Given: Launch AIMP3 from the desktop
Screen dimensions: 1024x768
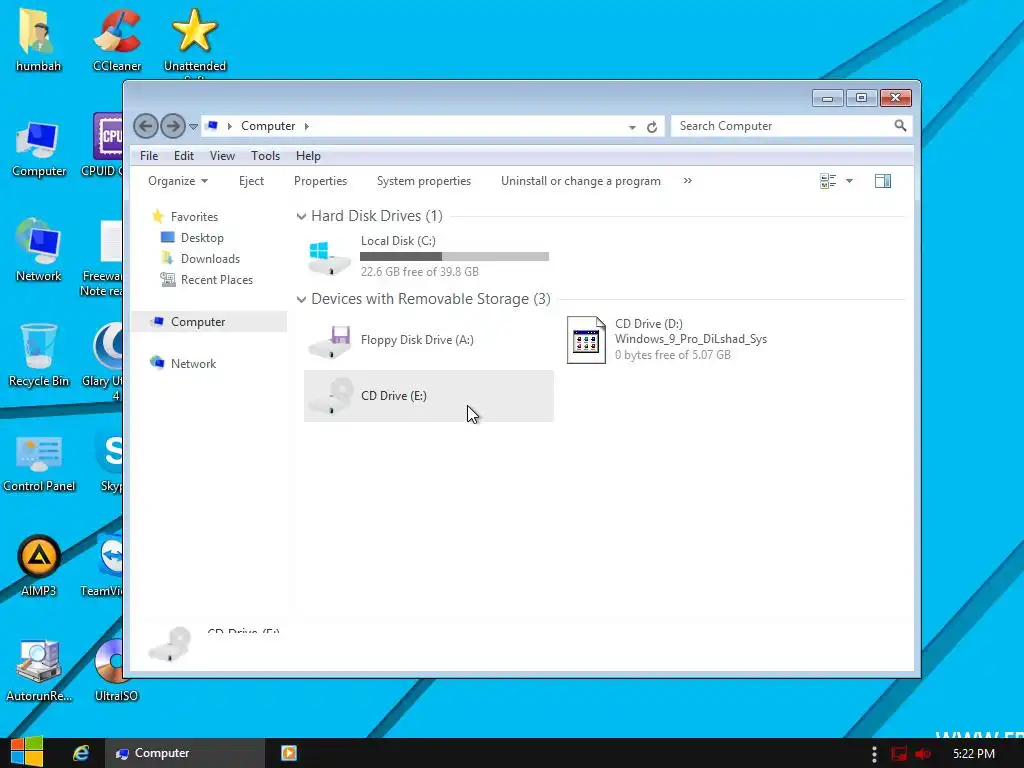Looking at the screenshot, I should [39, 566].
